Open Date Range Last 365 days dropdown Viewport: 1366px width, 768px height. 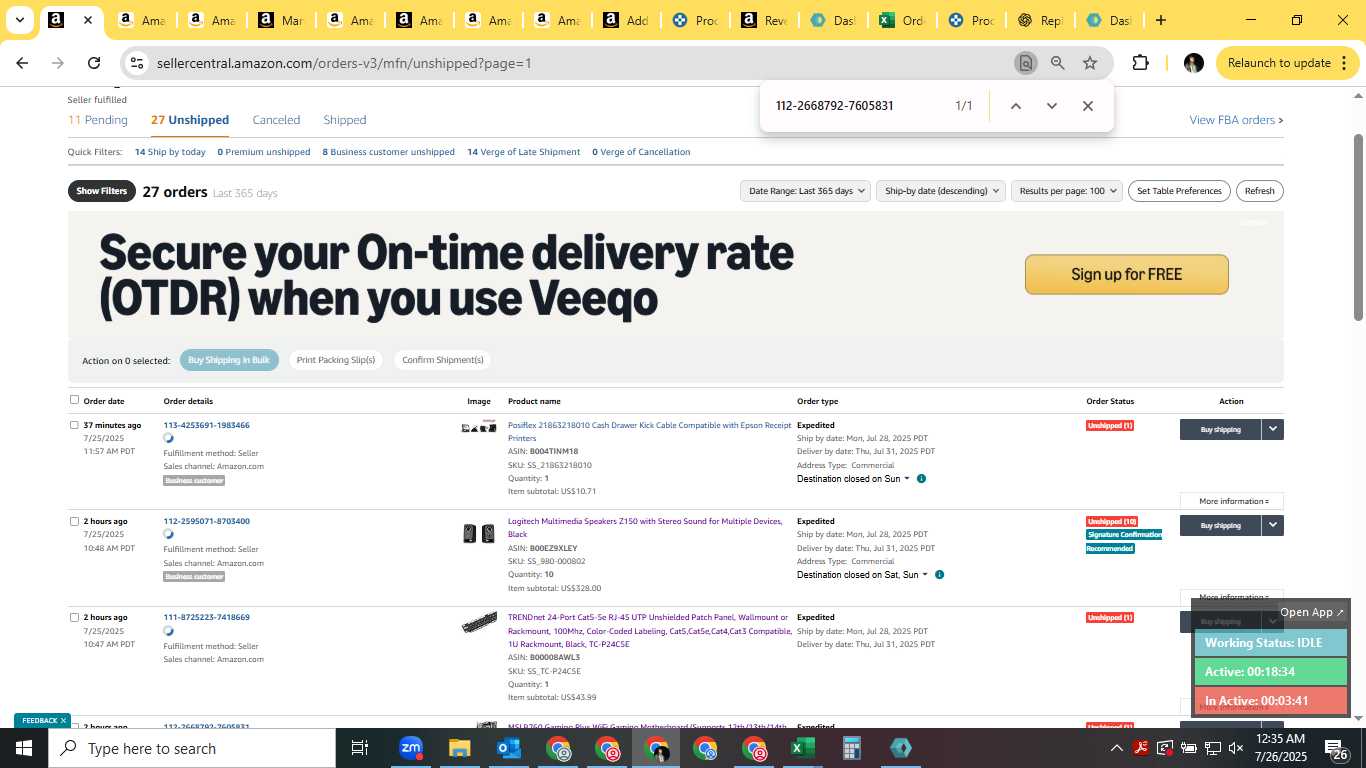(805, 191)
